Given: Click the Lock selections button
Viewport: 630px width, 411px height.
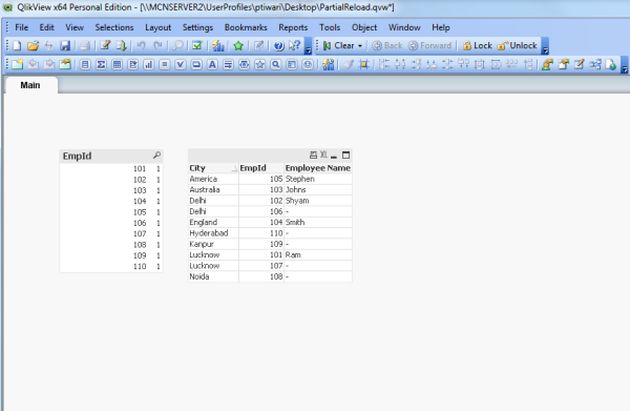Looking at the screenshot, I should pyautogui.click(x=478, y=45).
